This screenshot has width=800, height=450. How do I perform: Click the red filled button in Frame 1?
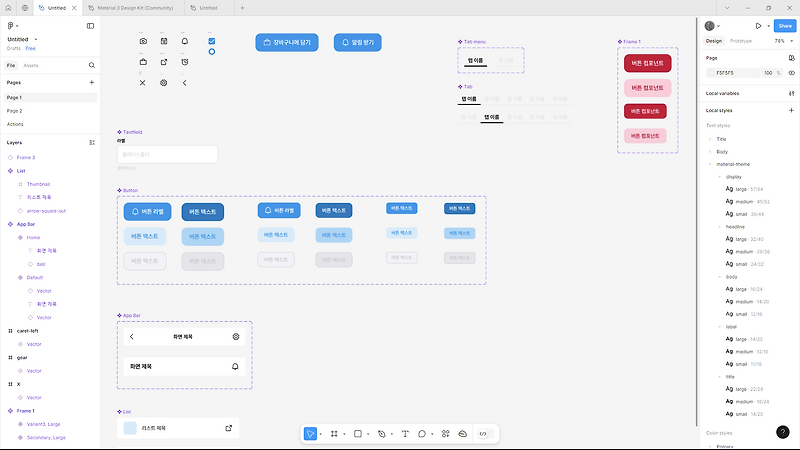(x=647, y=63)
